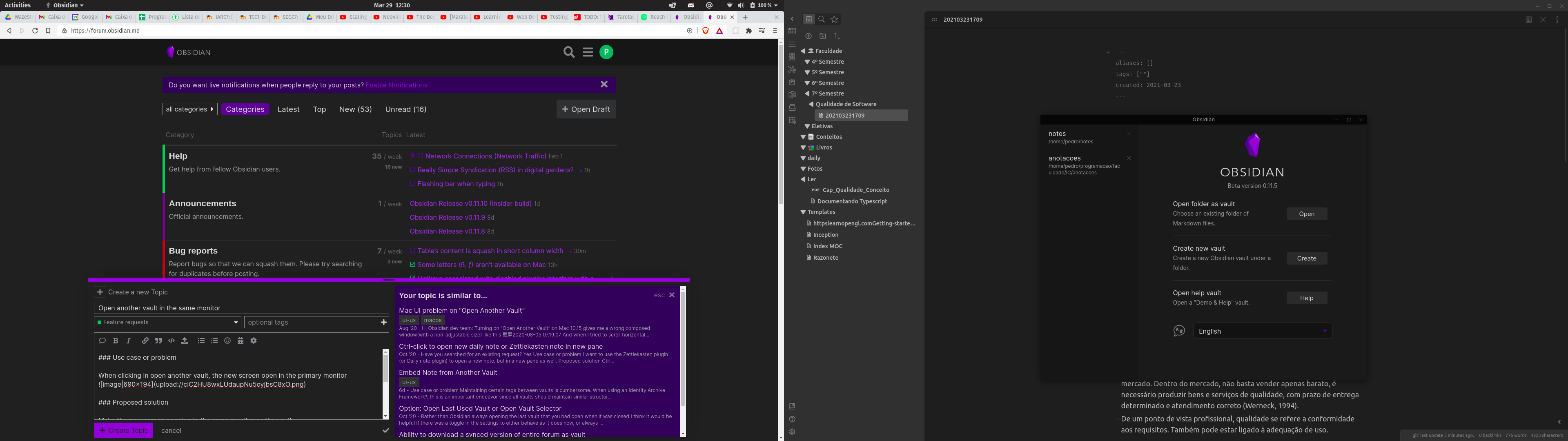The image size is (1568, 441).
Task: Open the Feature requests category dropdown
Action: 167,322
